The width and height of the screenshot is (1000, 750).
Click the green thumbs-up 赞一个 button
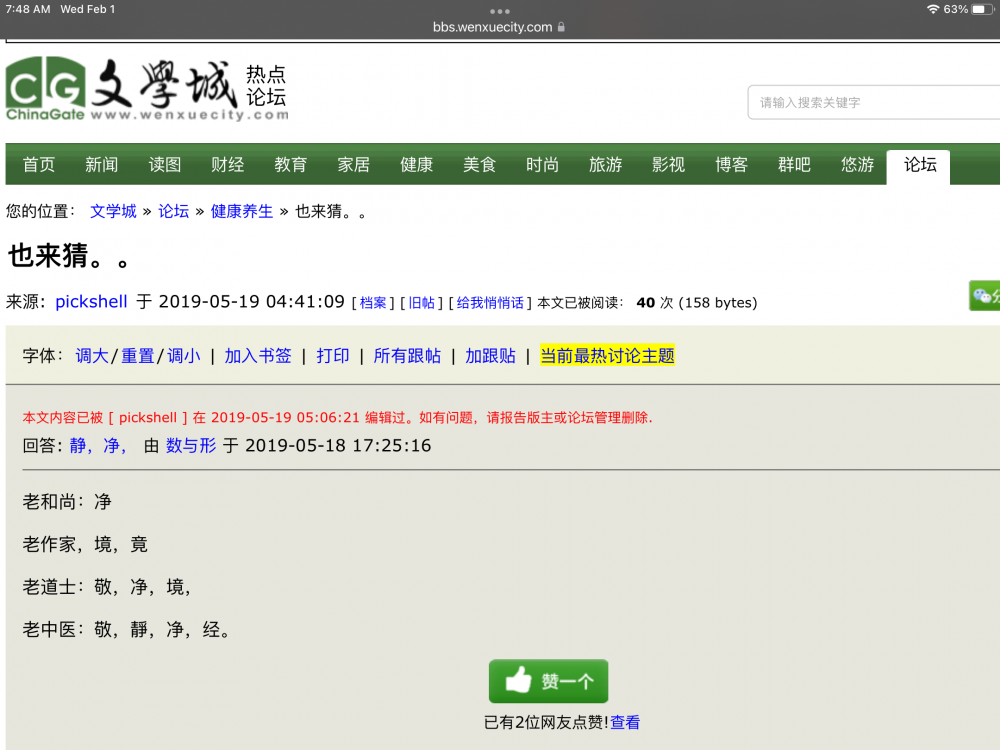548,682
